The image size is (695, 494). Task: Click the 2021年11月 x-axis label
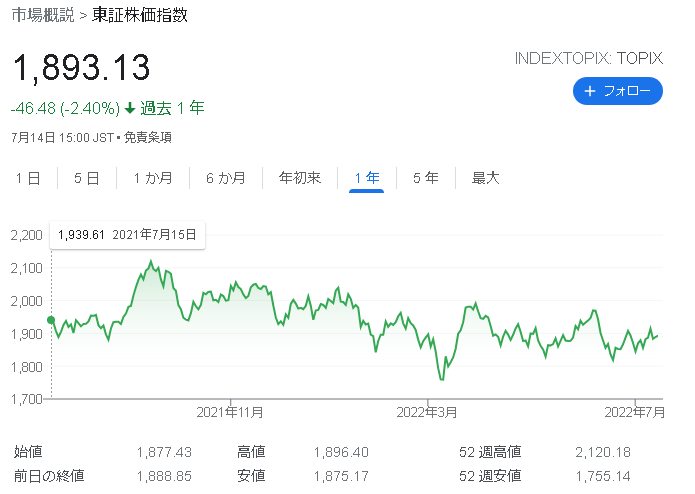click(230, 411)
